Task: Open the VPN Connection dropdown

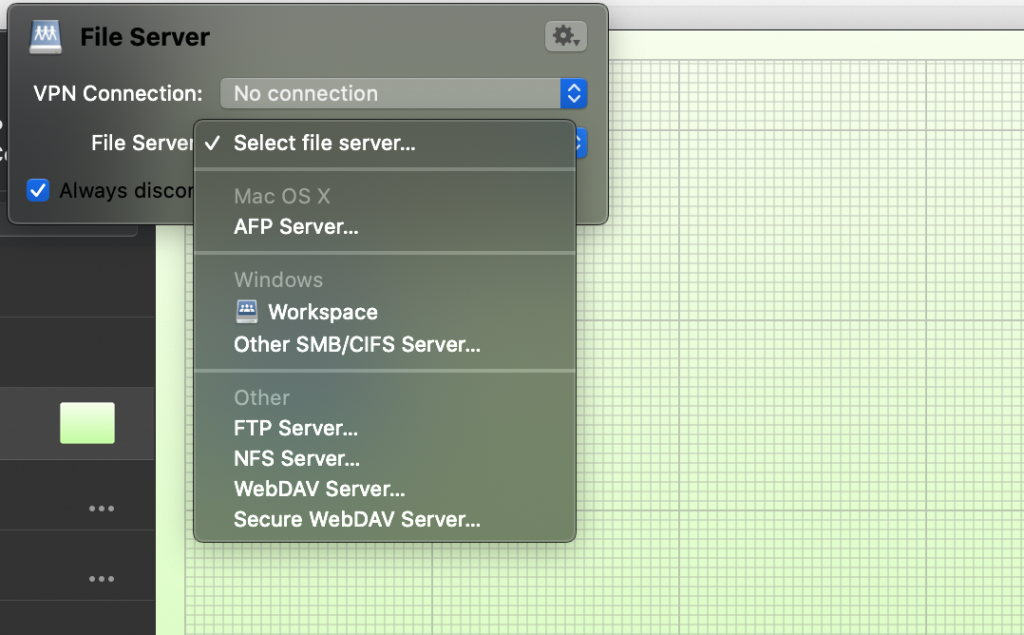Action: [404, 93]
